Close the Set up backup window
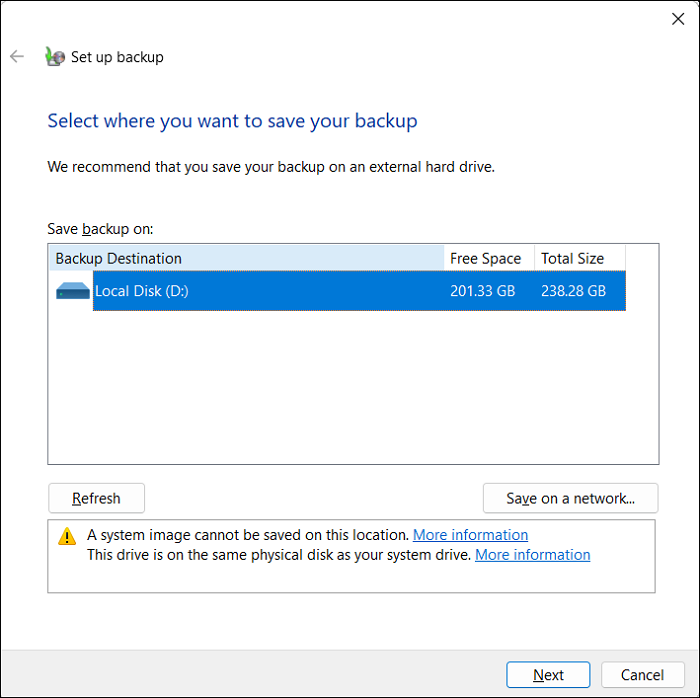This screenshot has width=700, height=698. [678, 18]
